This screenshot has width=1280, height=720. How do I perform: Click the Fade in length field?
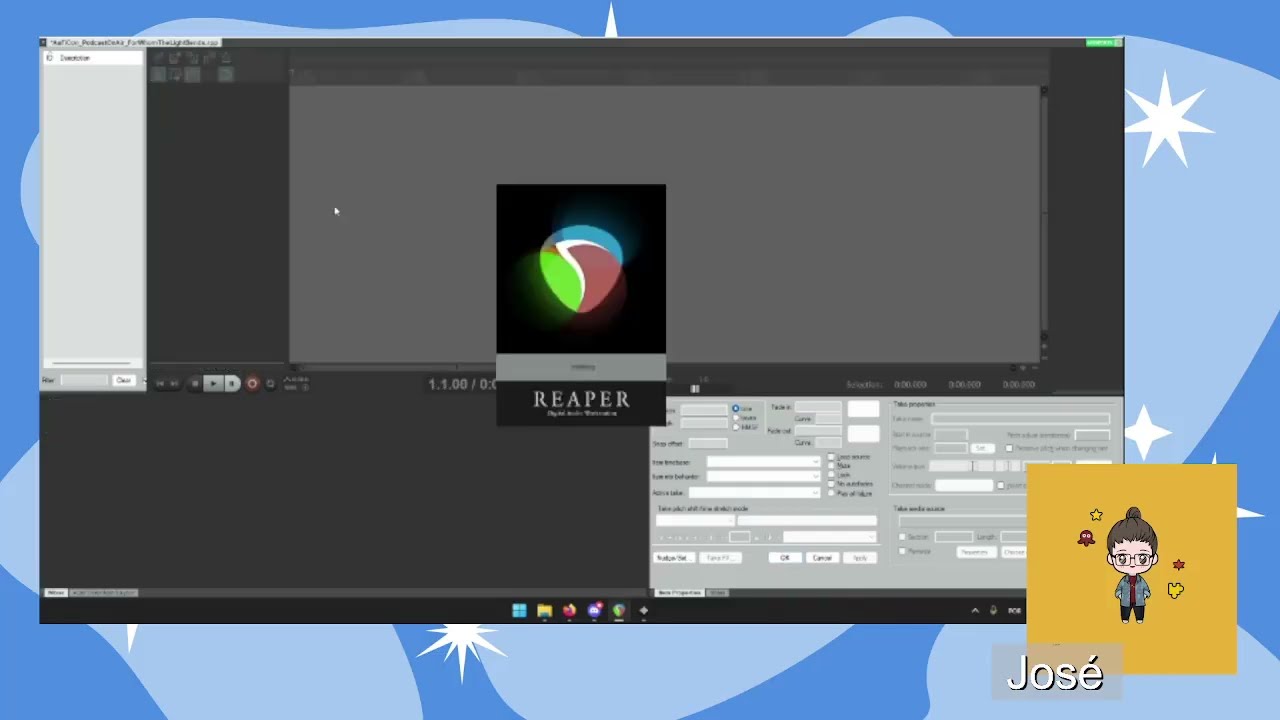tap(818, 408)
